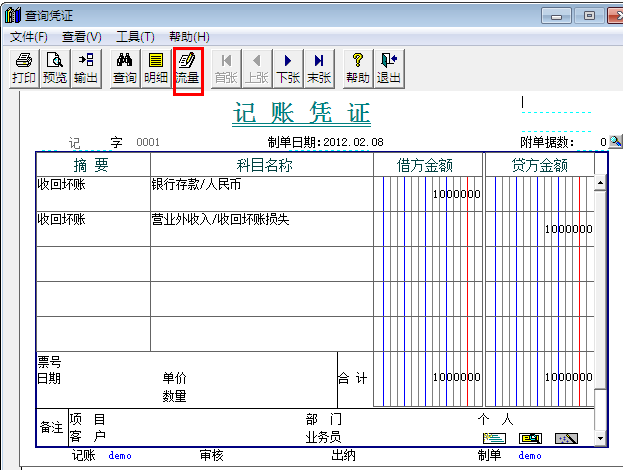623x470 pixels.
Task: Go to 上张 previous voucher
Action: 257,68
